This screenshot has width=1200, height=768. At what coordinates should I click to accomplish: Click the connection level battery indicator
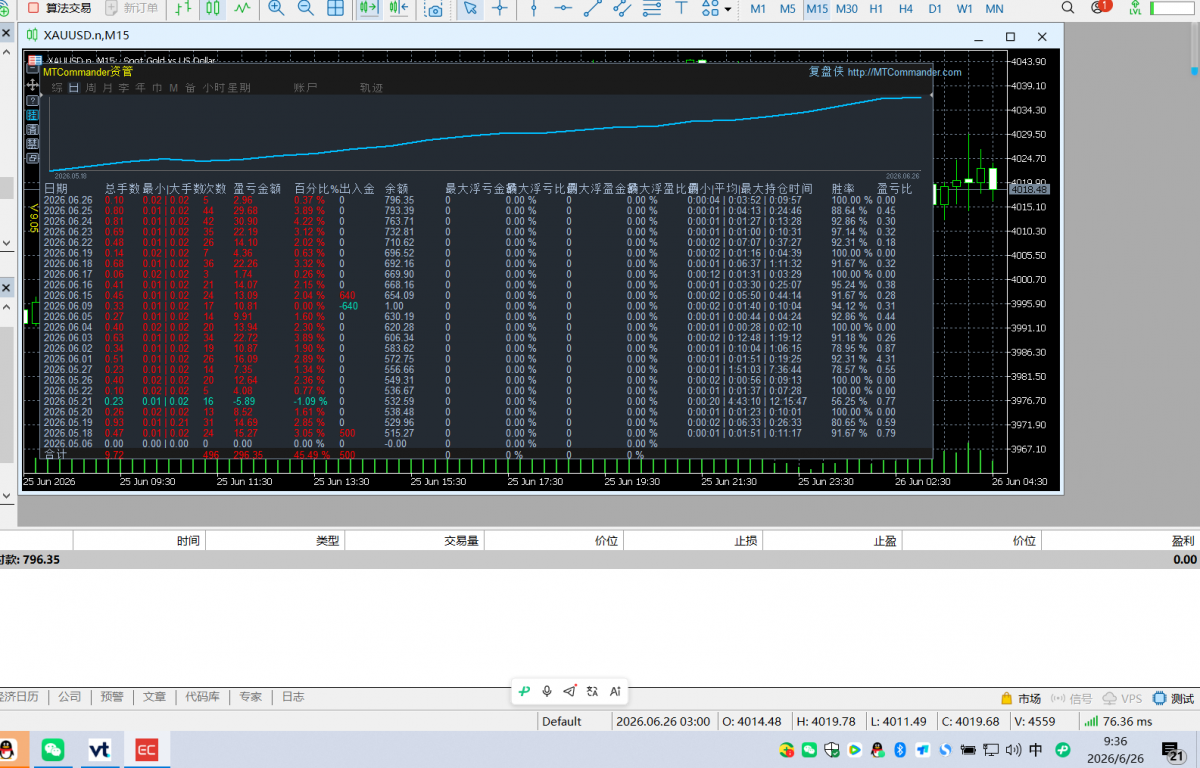coord(1164,8)
